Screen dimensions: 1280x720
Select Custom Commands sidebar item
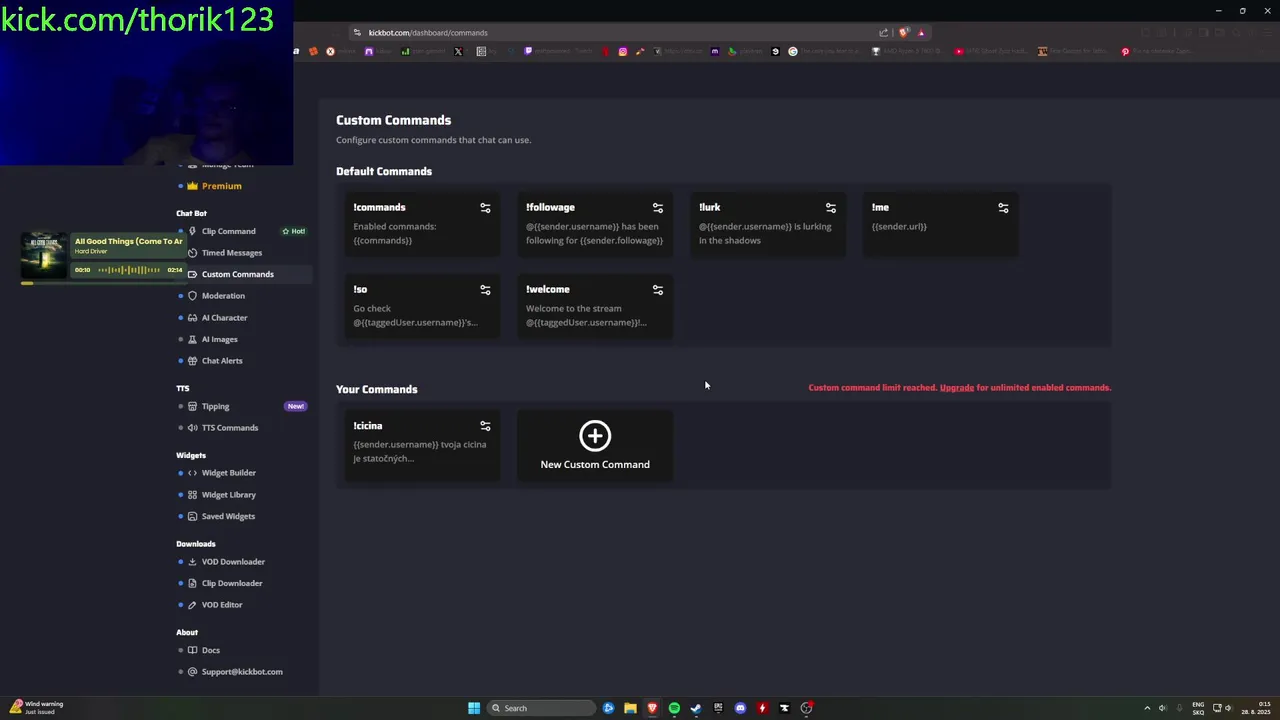pos(237,274)
